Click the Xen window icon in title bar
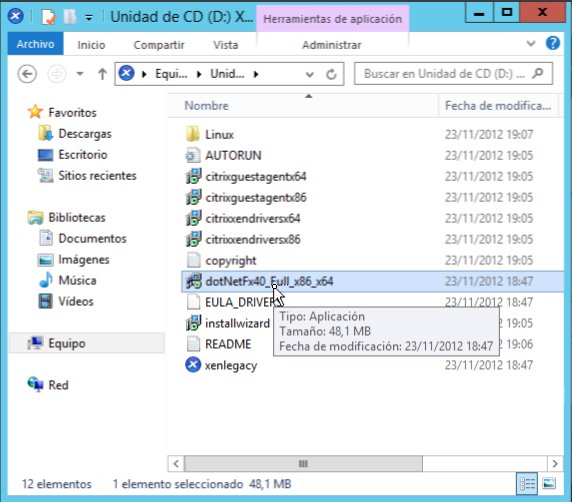 point(16,16)
